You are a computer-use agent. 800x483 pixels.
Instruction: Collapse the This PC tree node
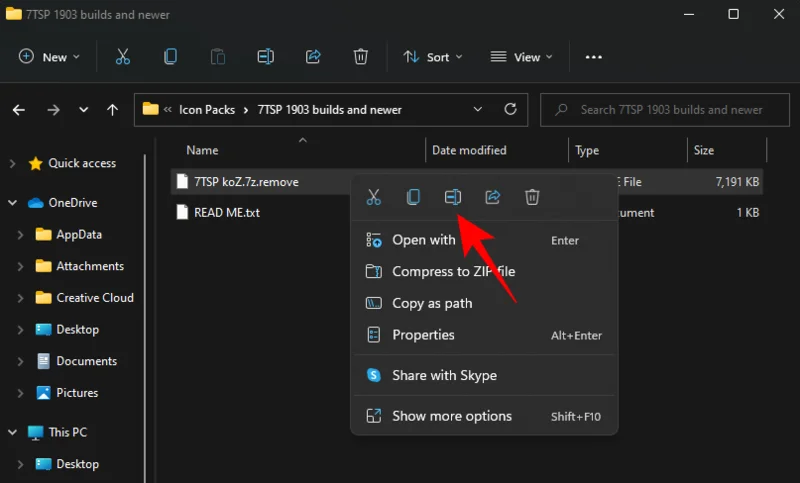tap(12, 433)
